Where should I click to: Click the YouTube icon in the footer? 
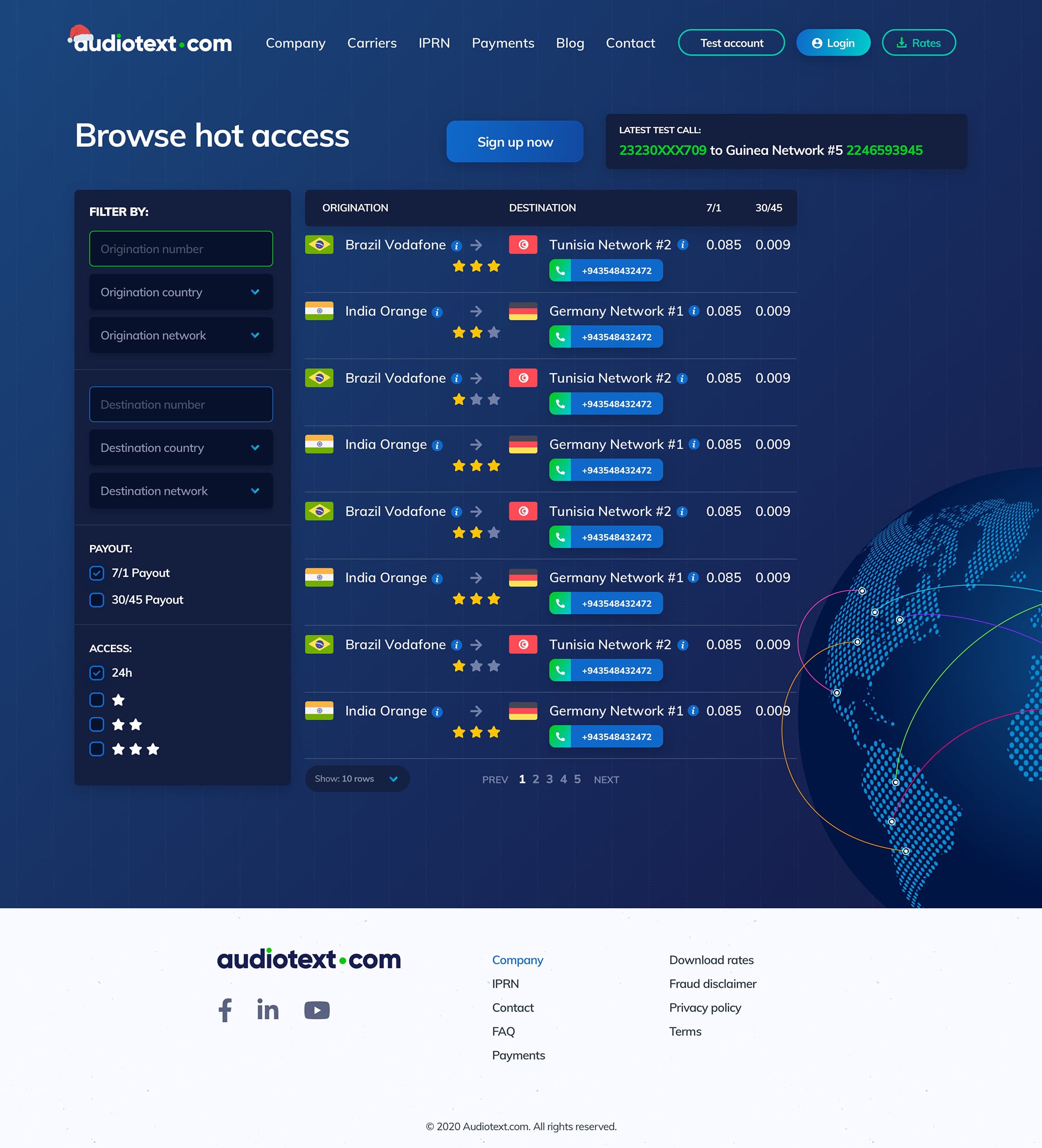(x=317, y=1010)
